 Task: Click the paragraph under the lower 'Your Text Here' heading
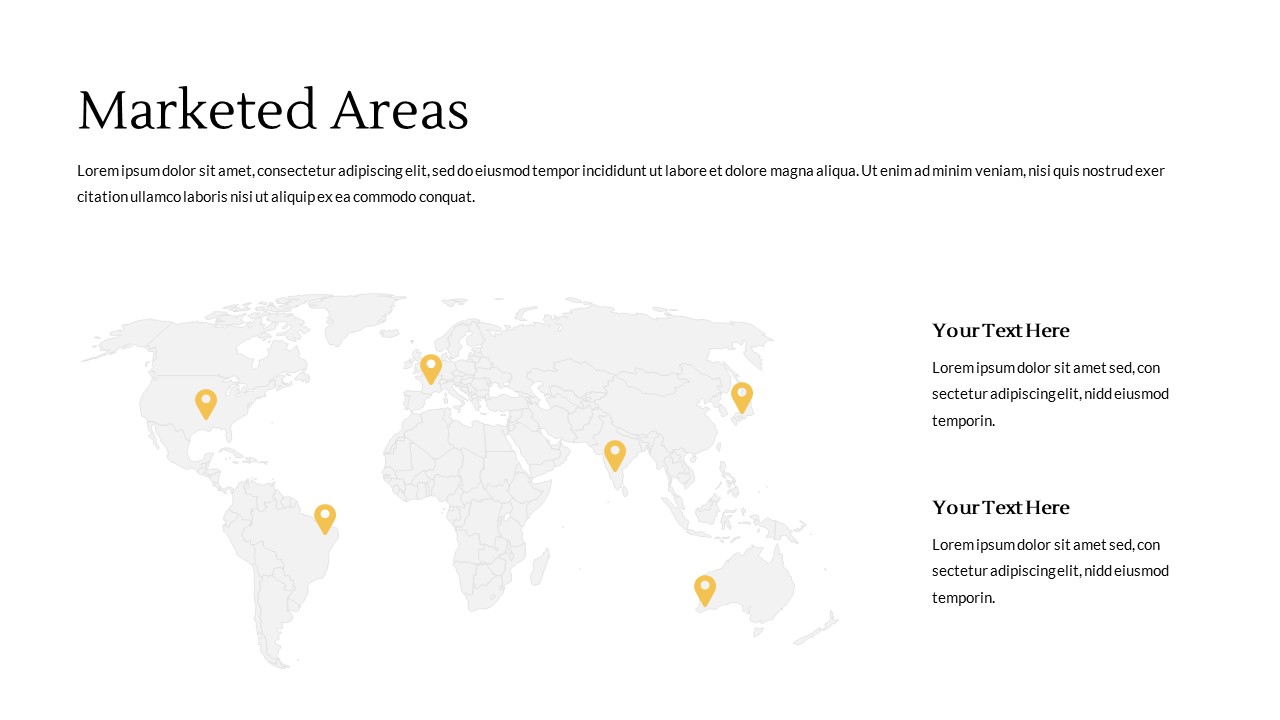[1050, 571]
